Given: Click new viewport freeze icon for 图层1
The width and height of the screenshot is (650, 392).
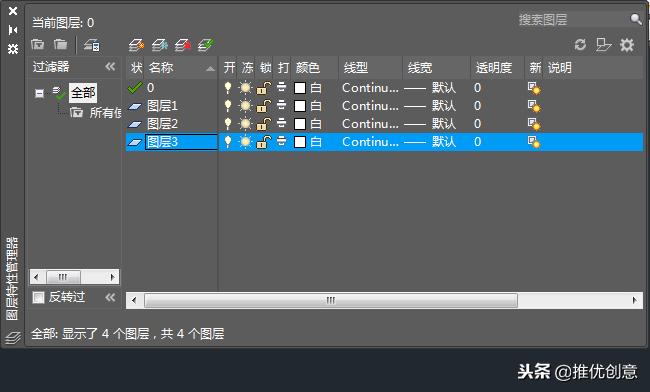Looking at the screenshot, I should coord(534,106).
